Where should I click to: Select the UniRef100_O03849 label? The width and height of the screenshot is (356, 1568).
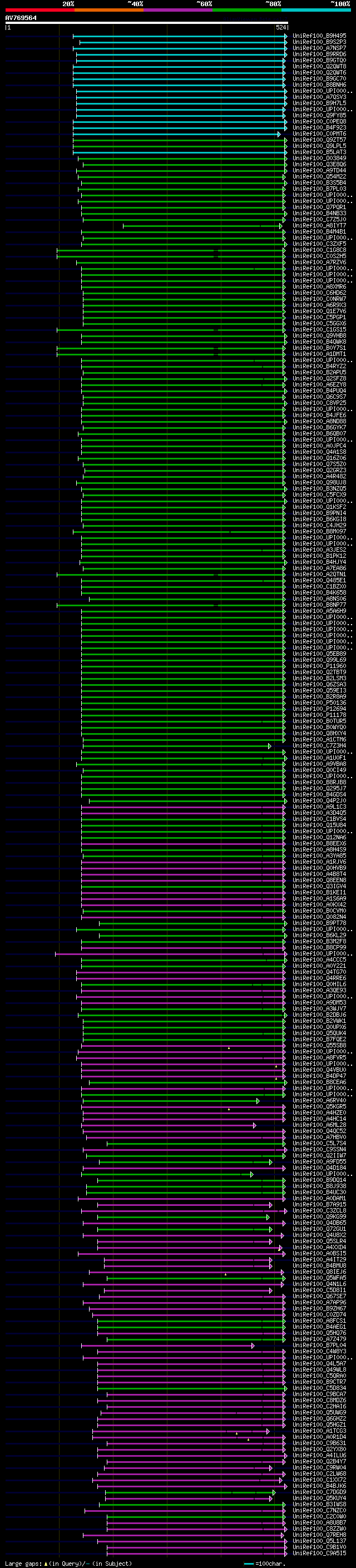click(x=319, y=159)
